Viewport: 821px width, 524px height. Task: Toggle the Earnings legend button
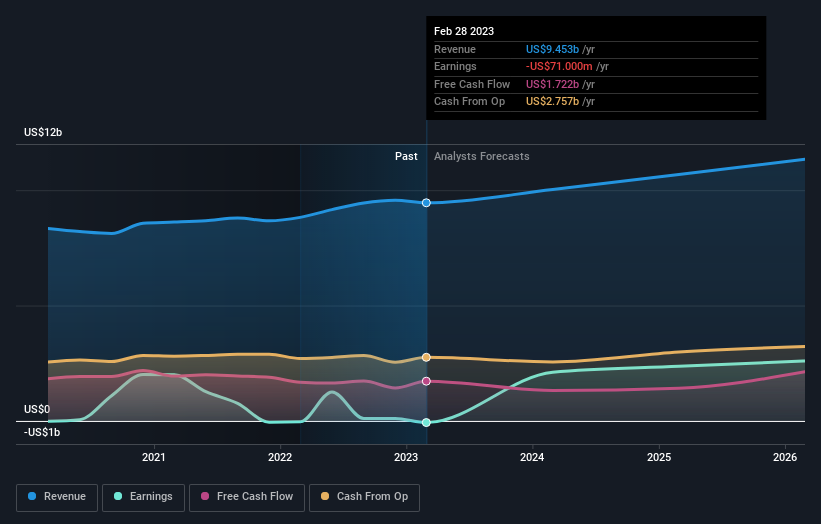(143, 497)
